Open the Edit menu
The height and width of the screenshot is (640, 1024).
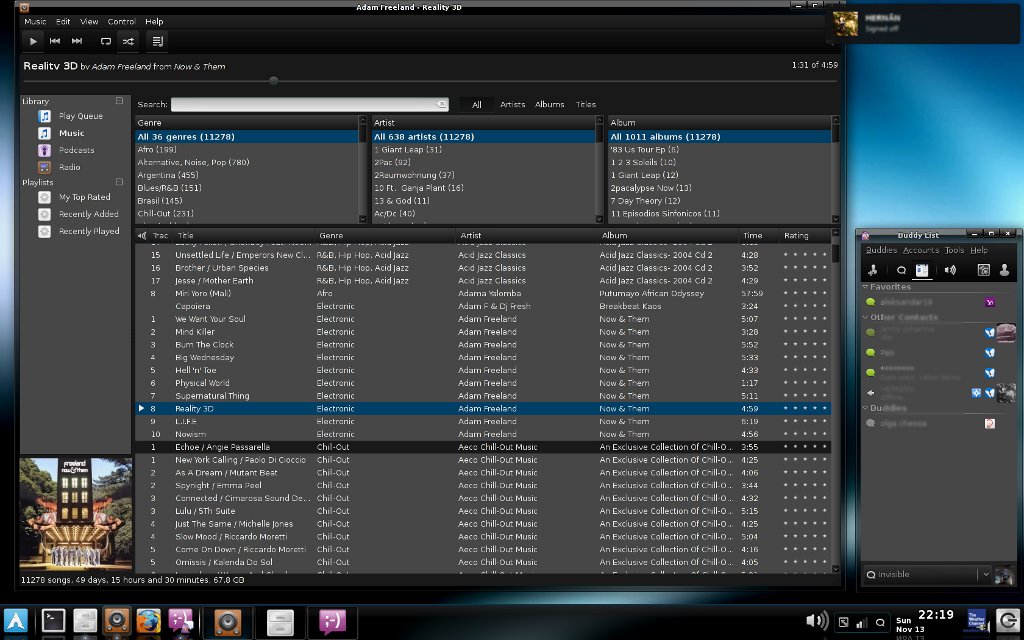[63, 22]
